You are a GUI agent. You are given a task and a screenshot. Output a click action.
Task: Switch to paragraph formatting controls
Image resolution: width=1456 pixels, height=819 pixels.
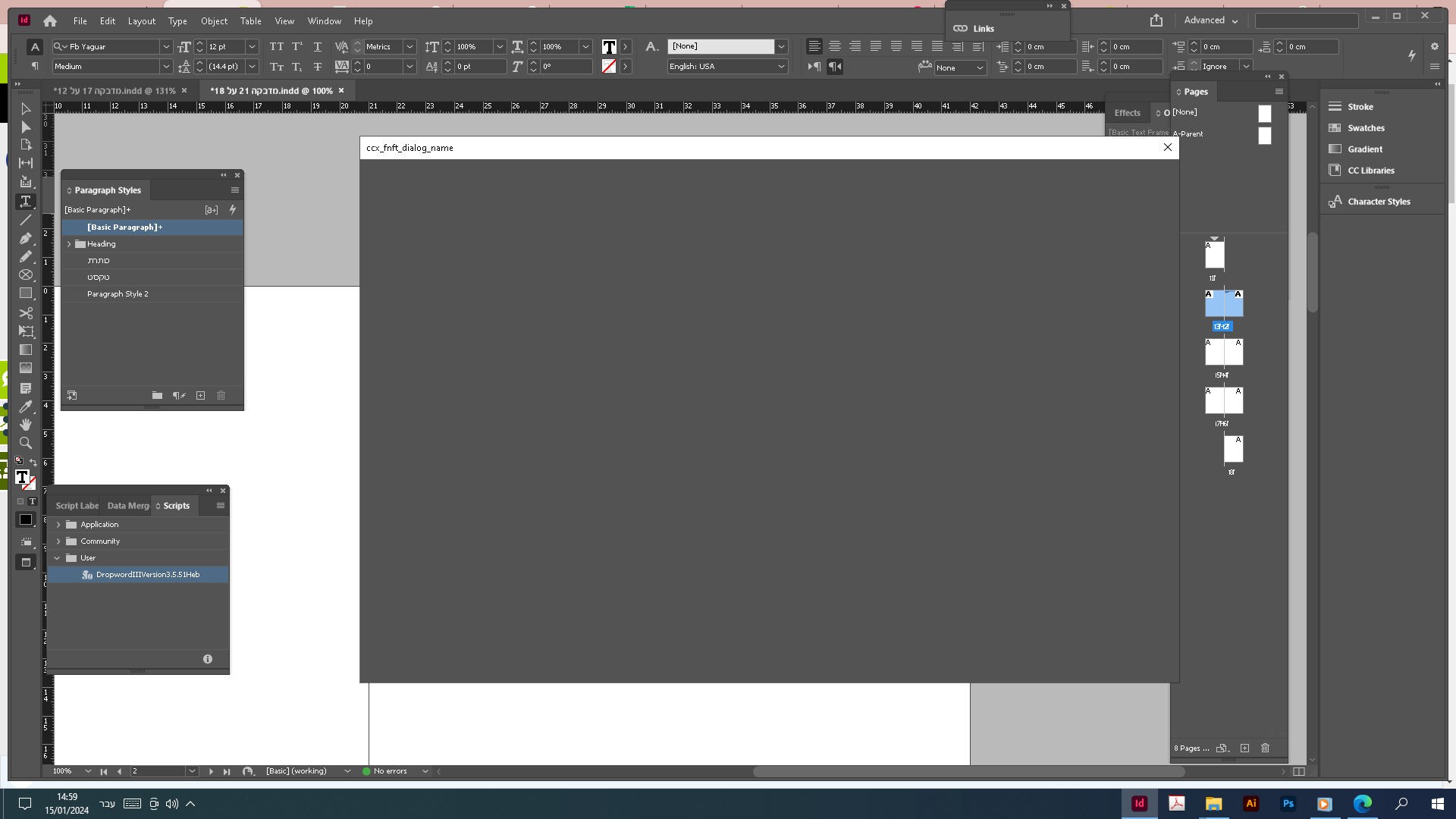[x=34, y=67]
